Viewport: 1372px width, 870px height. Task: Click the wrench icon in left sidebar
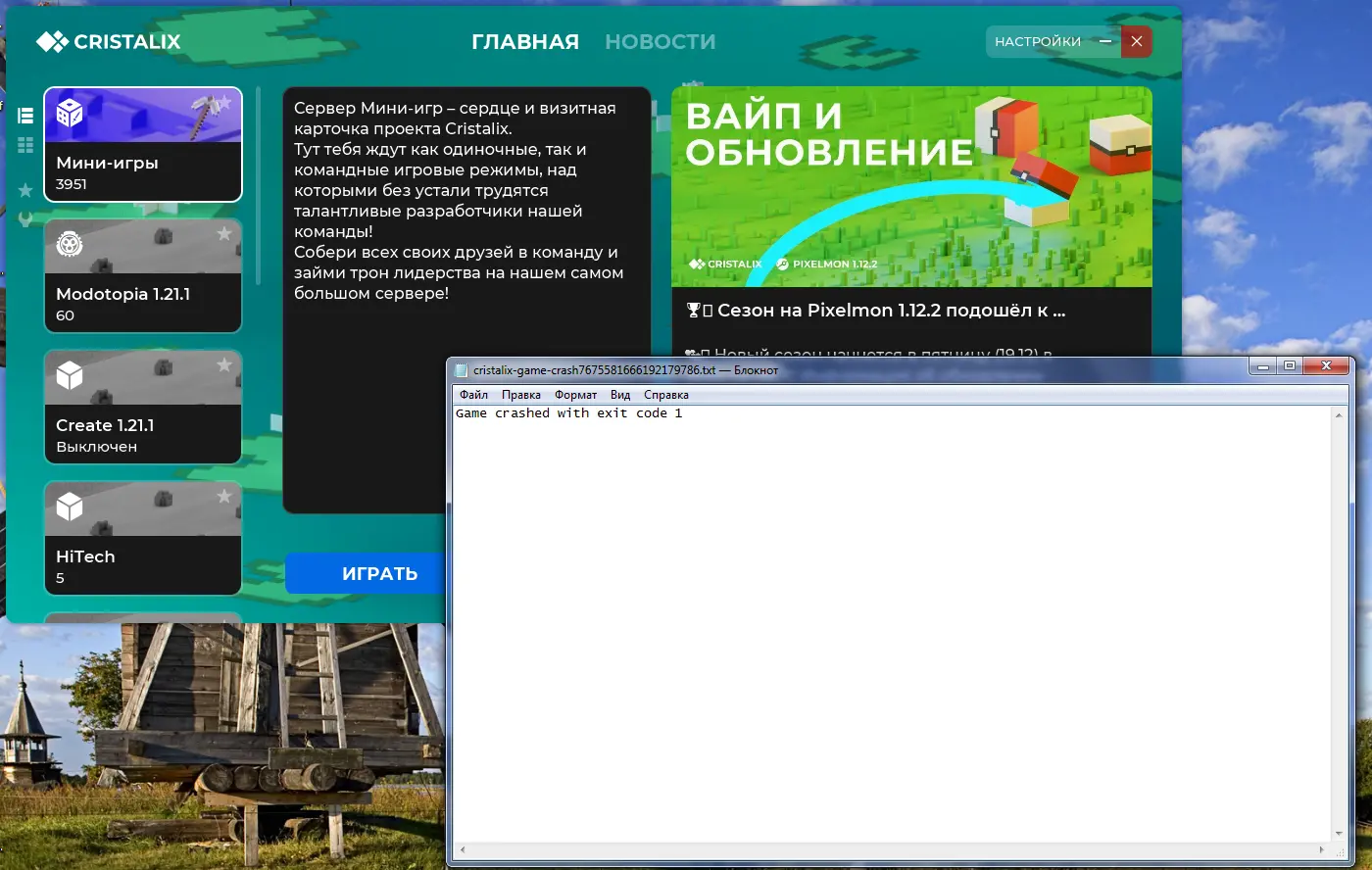coord(25,219)
